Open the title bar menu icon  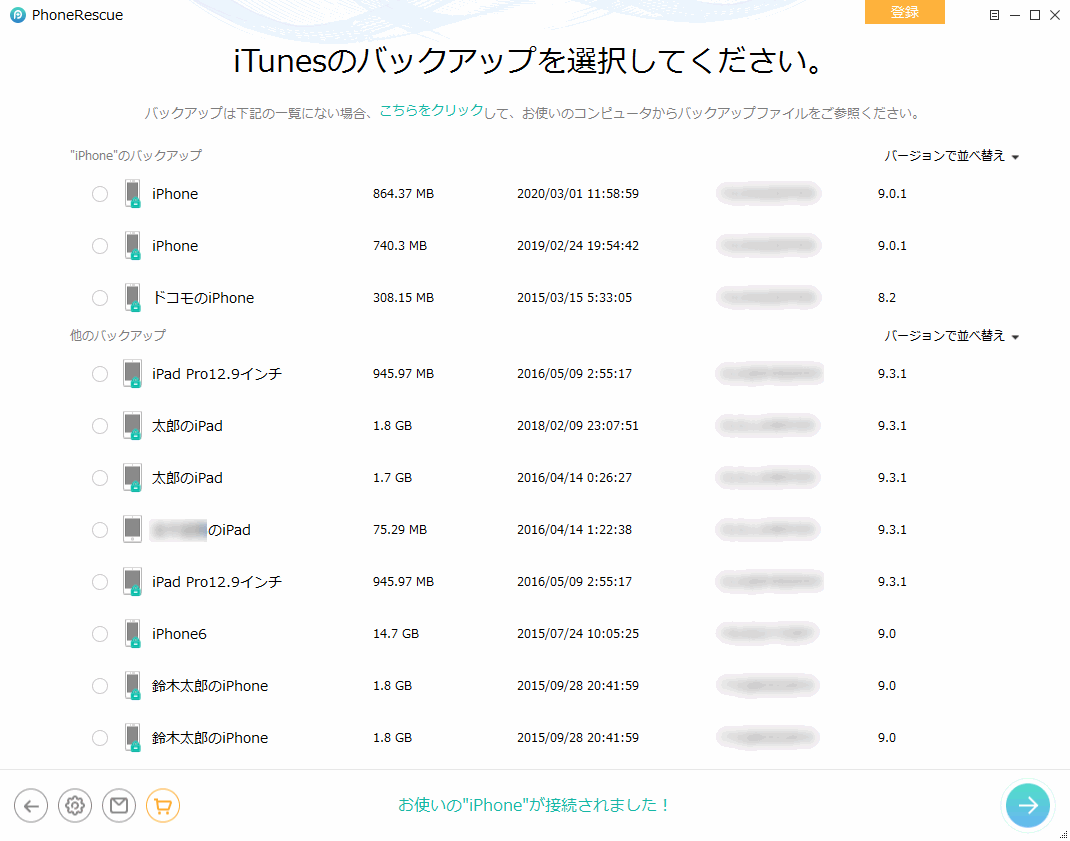pos(994,15)
